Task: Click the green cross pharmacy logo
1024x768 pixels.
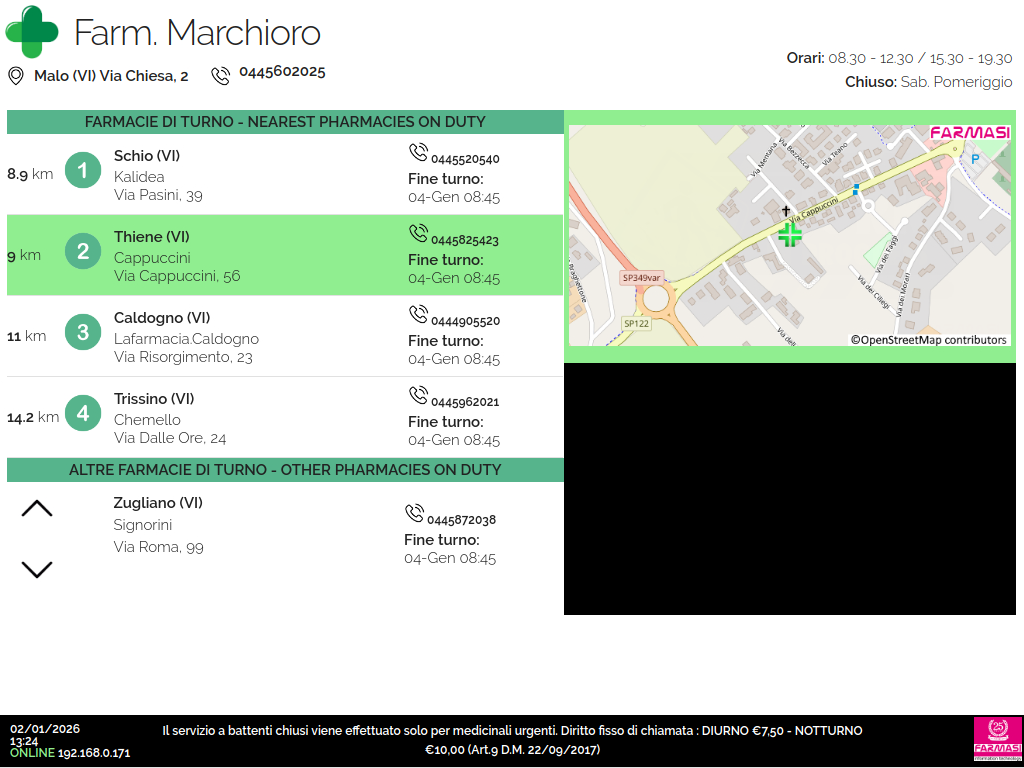Action: coord(32,31)
